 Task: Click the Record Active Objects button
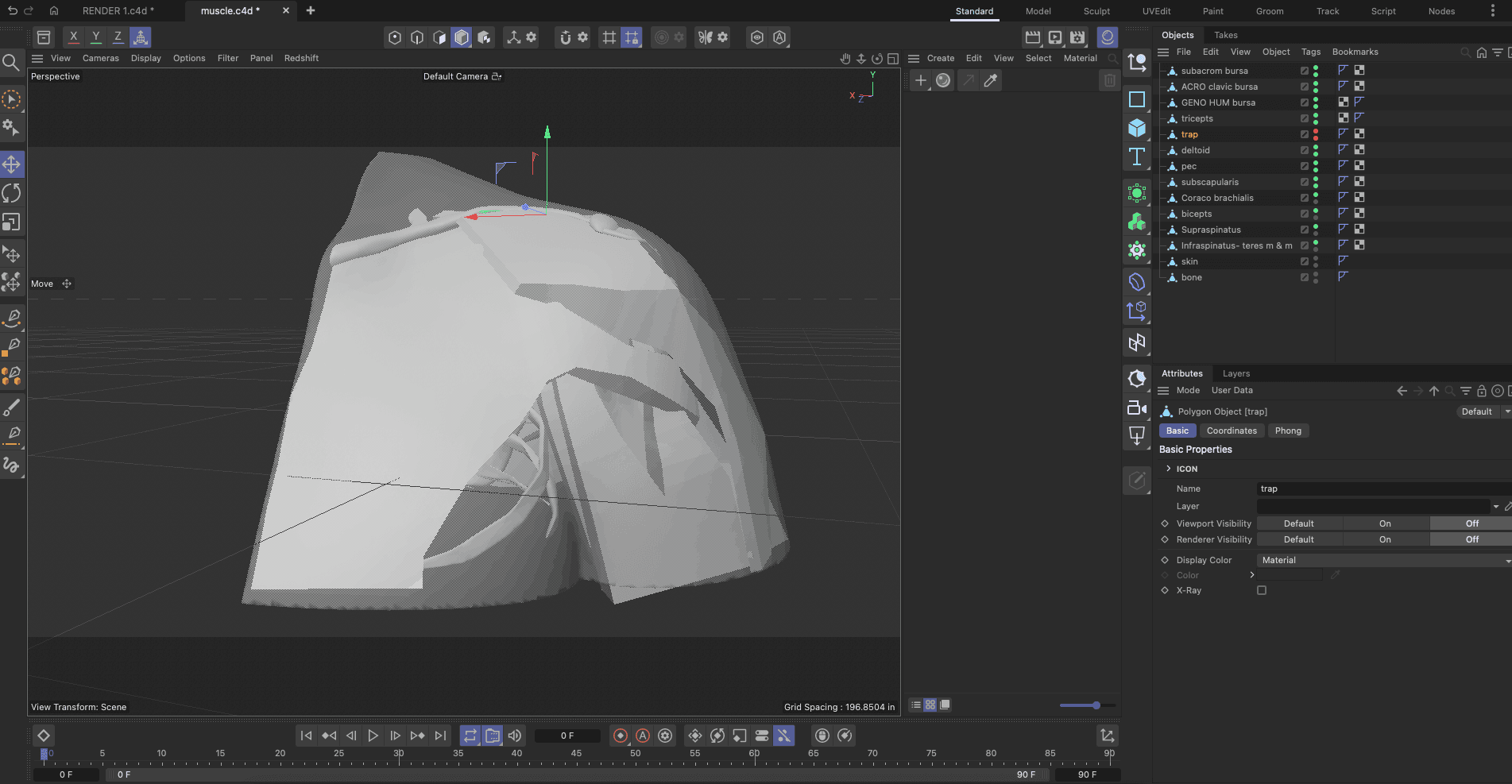(621, 736)
